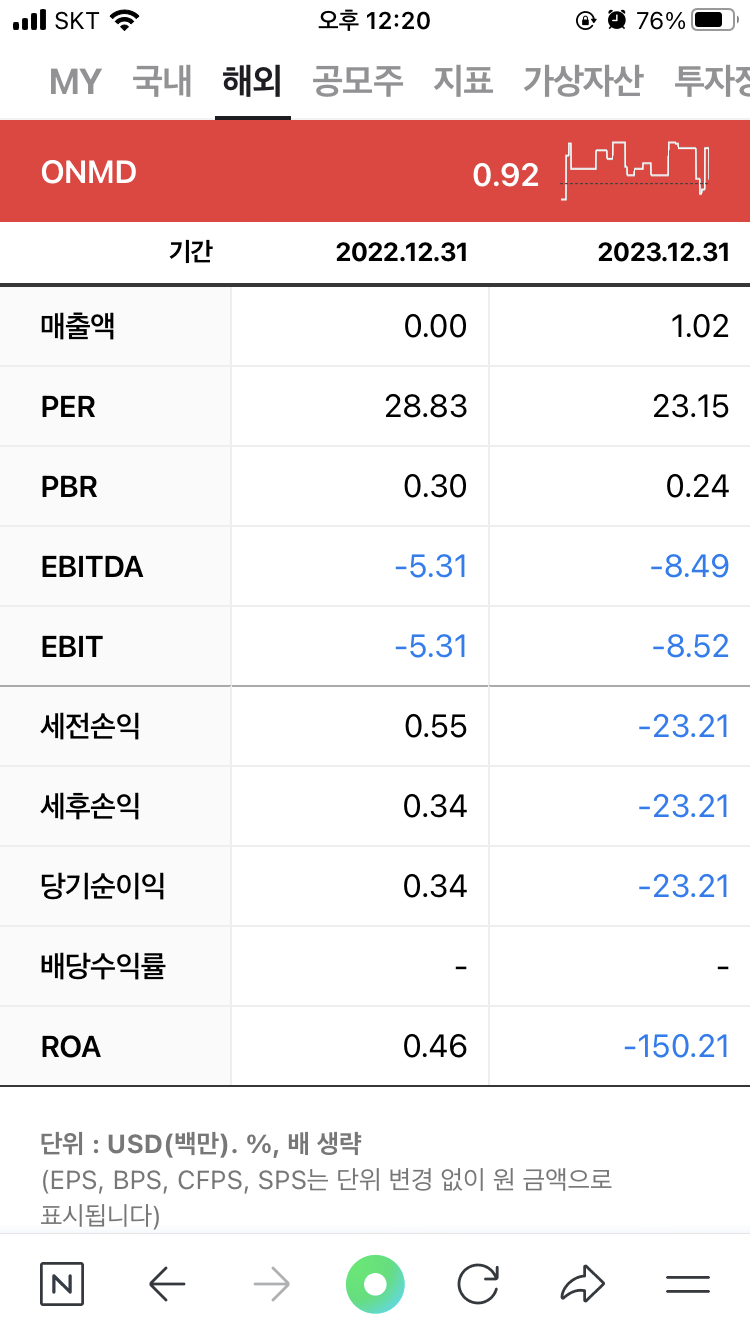Select the 국내 tab
750x1334 pixels.
162,82
